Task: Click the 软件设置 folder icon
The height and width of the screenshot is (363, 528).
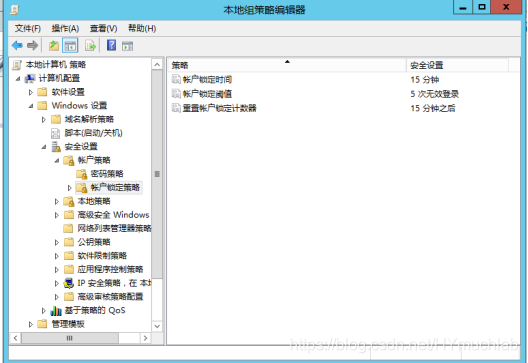Action: (x=42, y=92)
